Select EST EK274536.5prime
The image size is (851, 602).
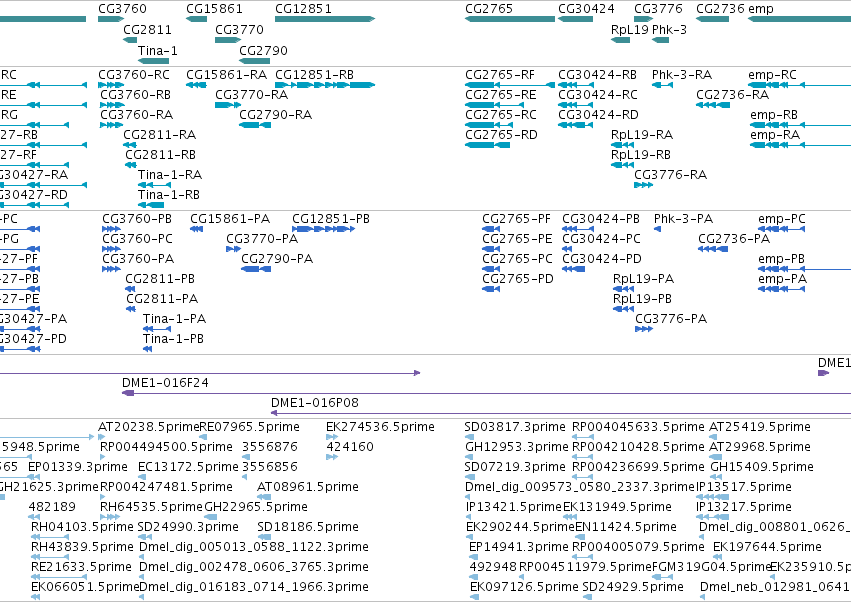[380, 427]
